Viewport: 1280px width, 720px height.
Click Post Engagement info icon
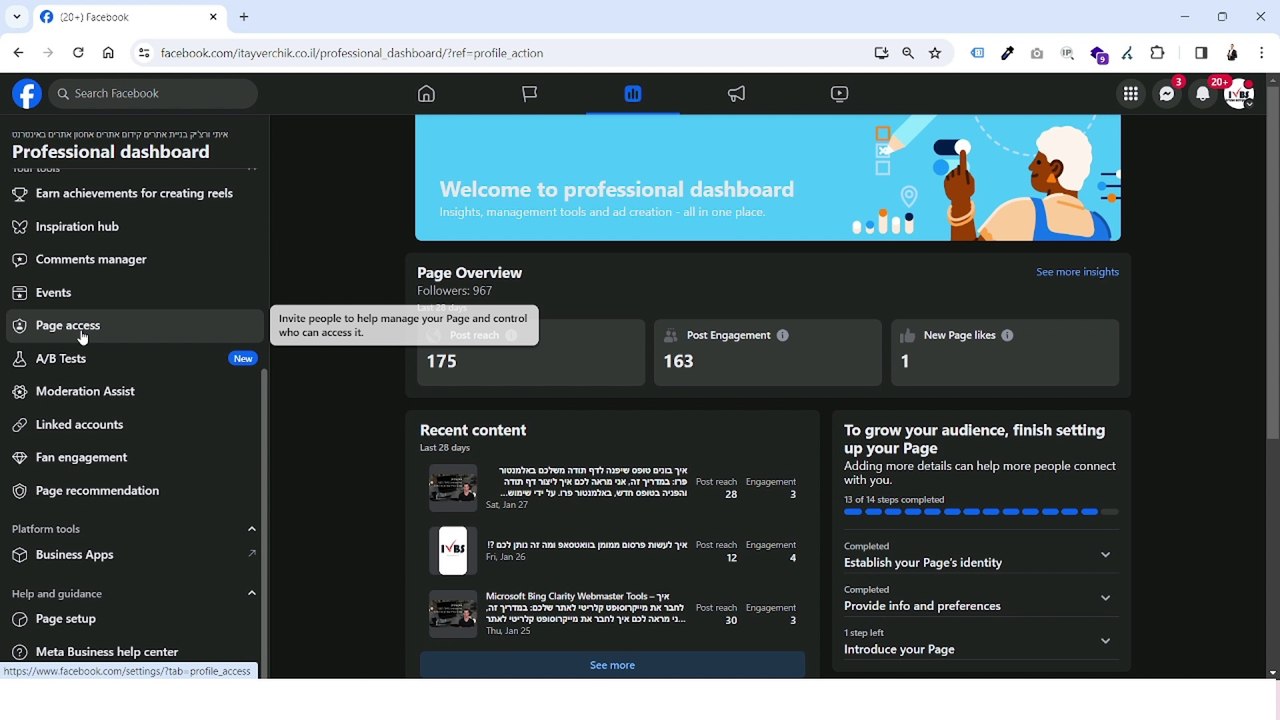pos(783,335)
